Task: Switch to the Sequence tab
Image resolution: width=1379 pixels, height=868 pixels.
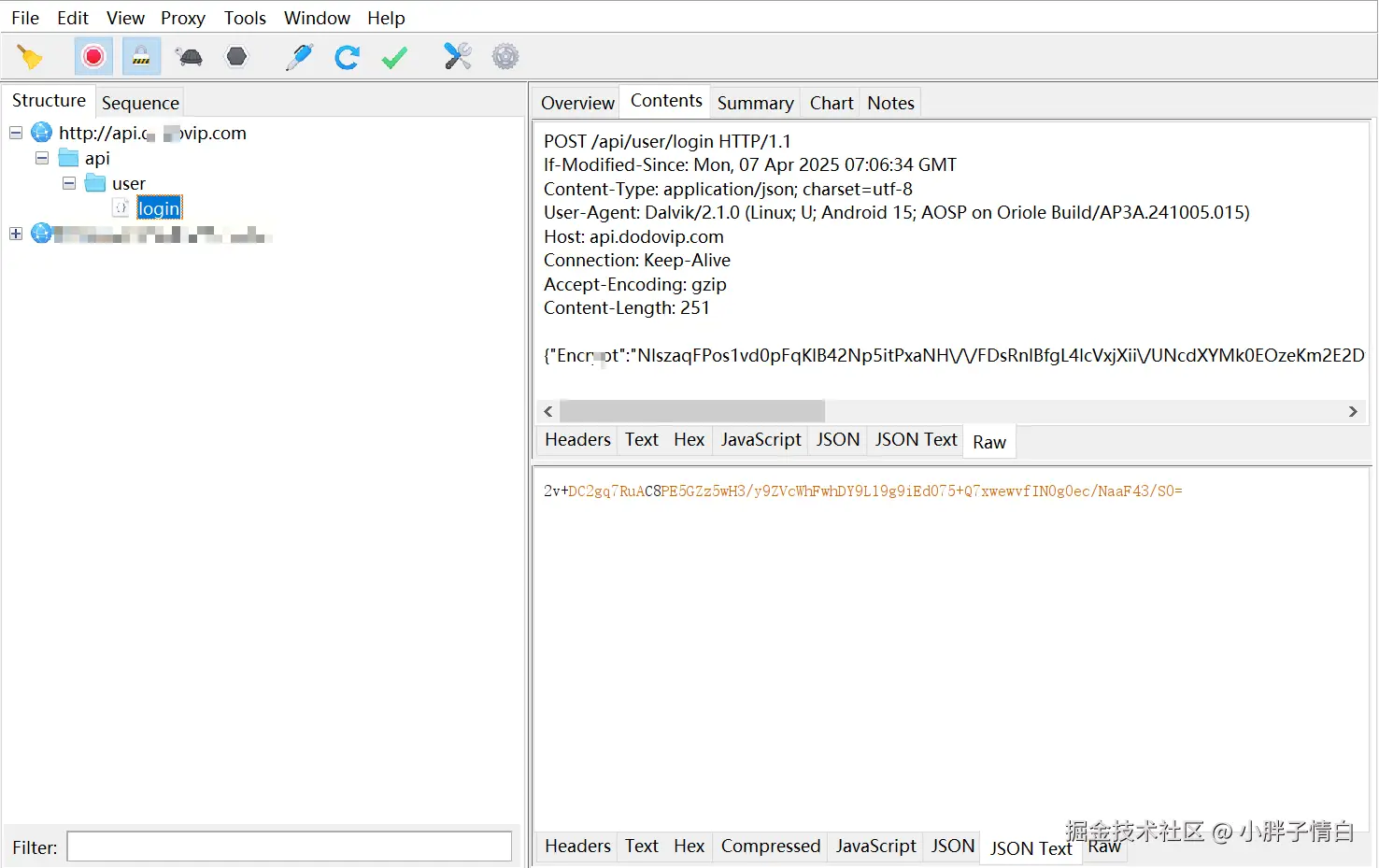Action: click(x=140, y=103)
